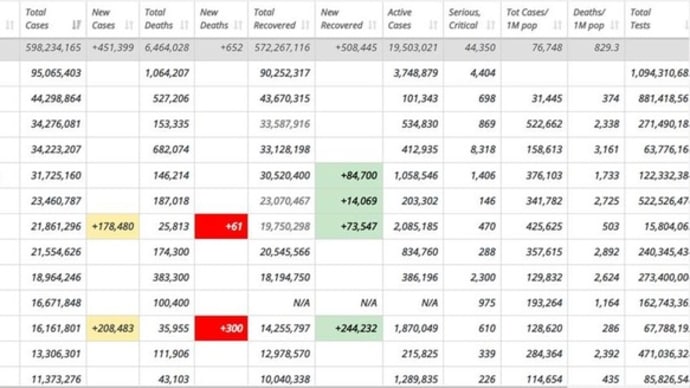Click New Recovered sort icon
Viewport: 690px width, 388px height.
(x=372, y=25)
